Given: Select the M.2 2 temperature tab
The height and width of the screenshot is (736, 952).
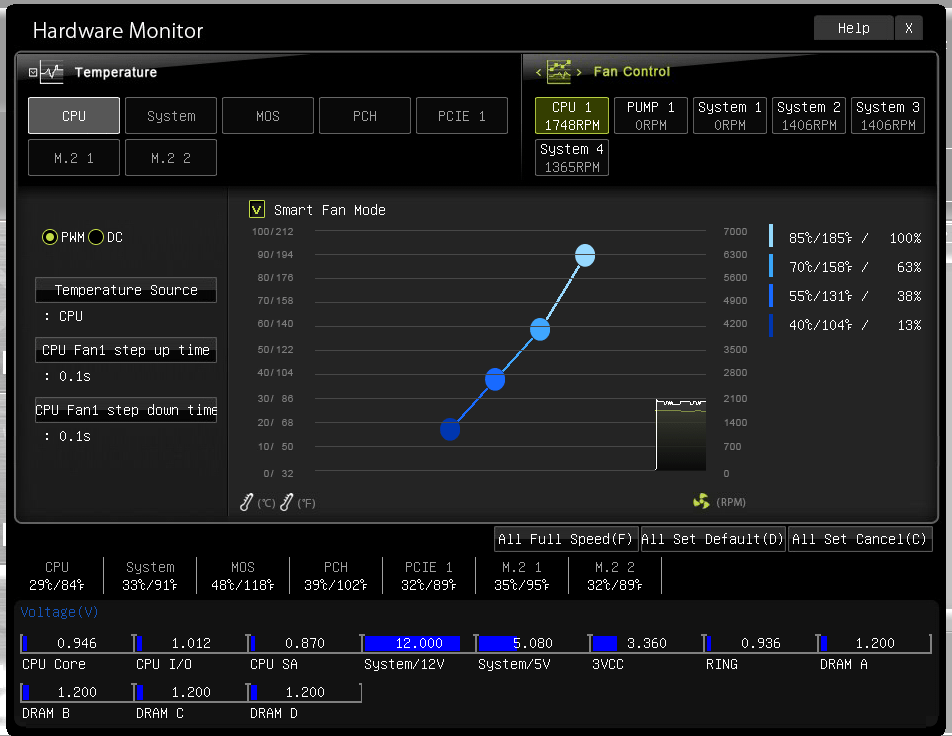Looking at the screenshot, I should pyautogui.click(x=171, y=158).
